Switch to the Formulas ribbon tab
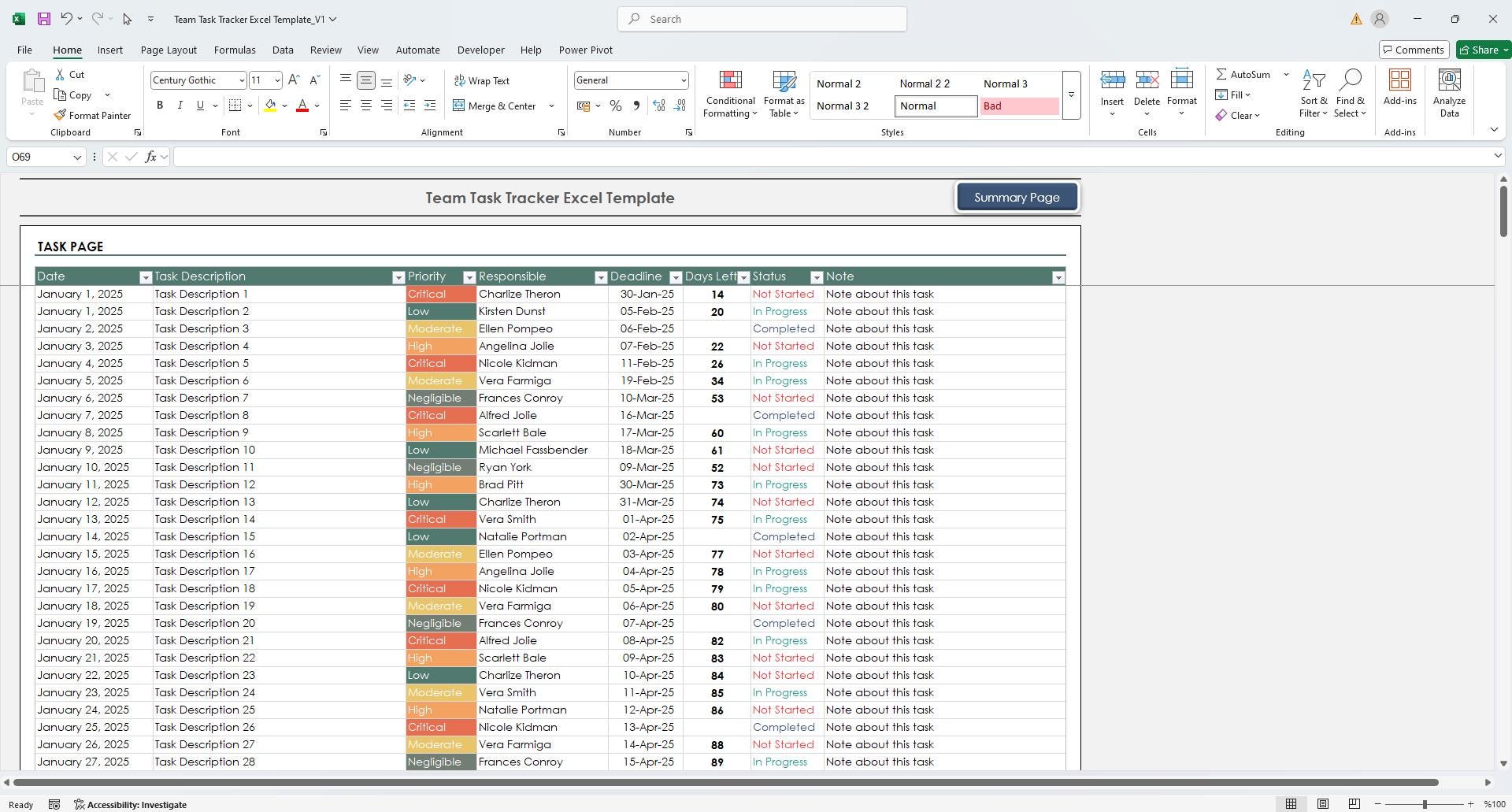Viewport: 1512px width, 812px height. coord(235,50)
